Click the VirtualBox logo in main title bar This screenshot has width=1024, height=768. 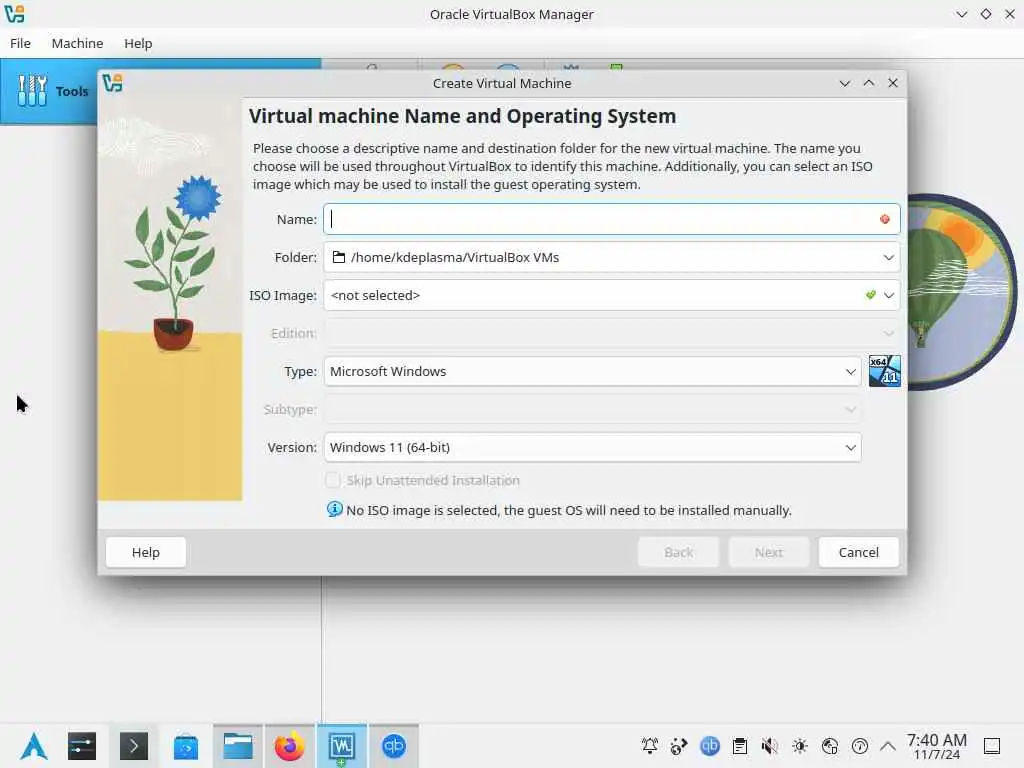(14, 14)
